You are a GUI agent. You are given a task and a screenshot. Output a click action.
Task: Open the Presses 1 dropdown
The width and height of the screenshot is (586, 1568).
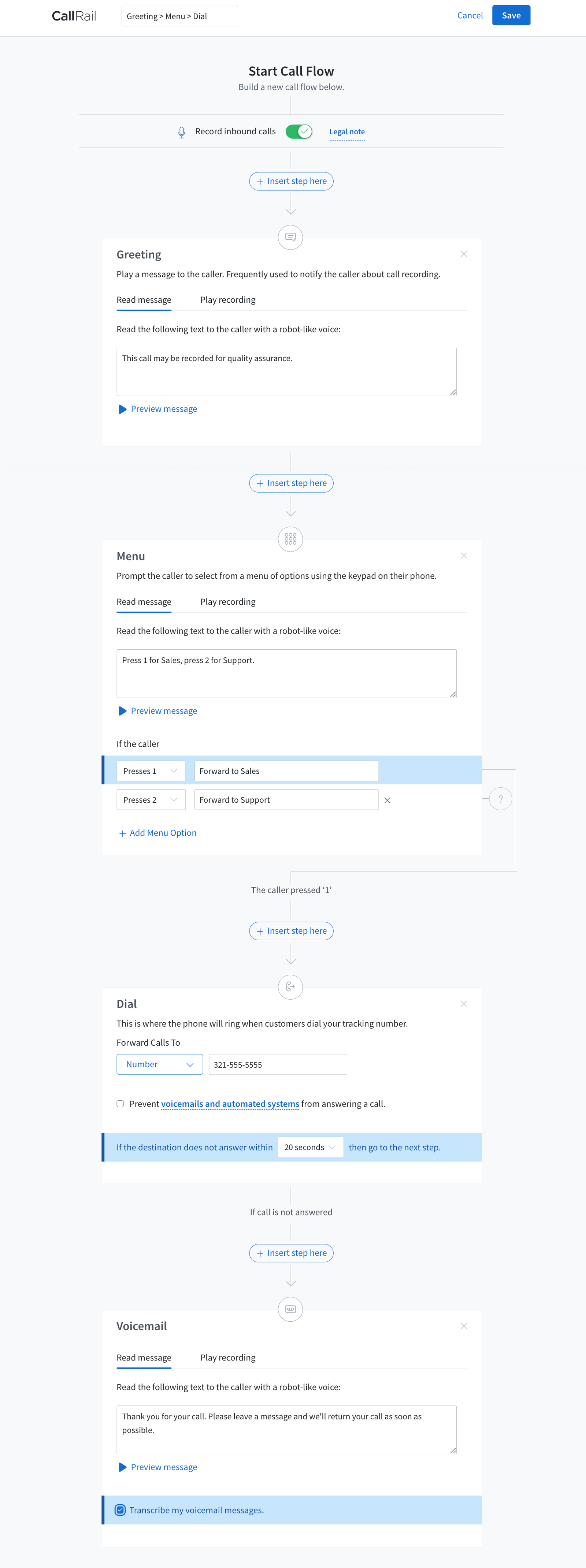[151, 770]
